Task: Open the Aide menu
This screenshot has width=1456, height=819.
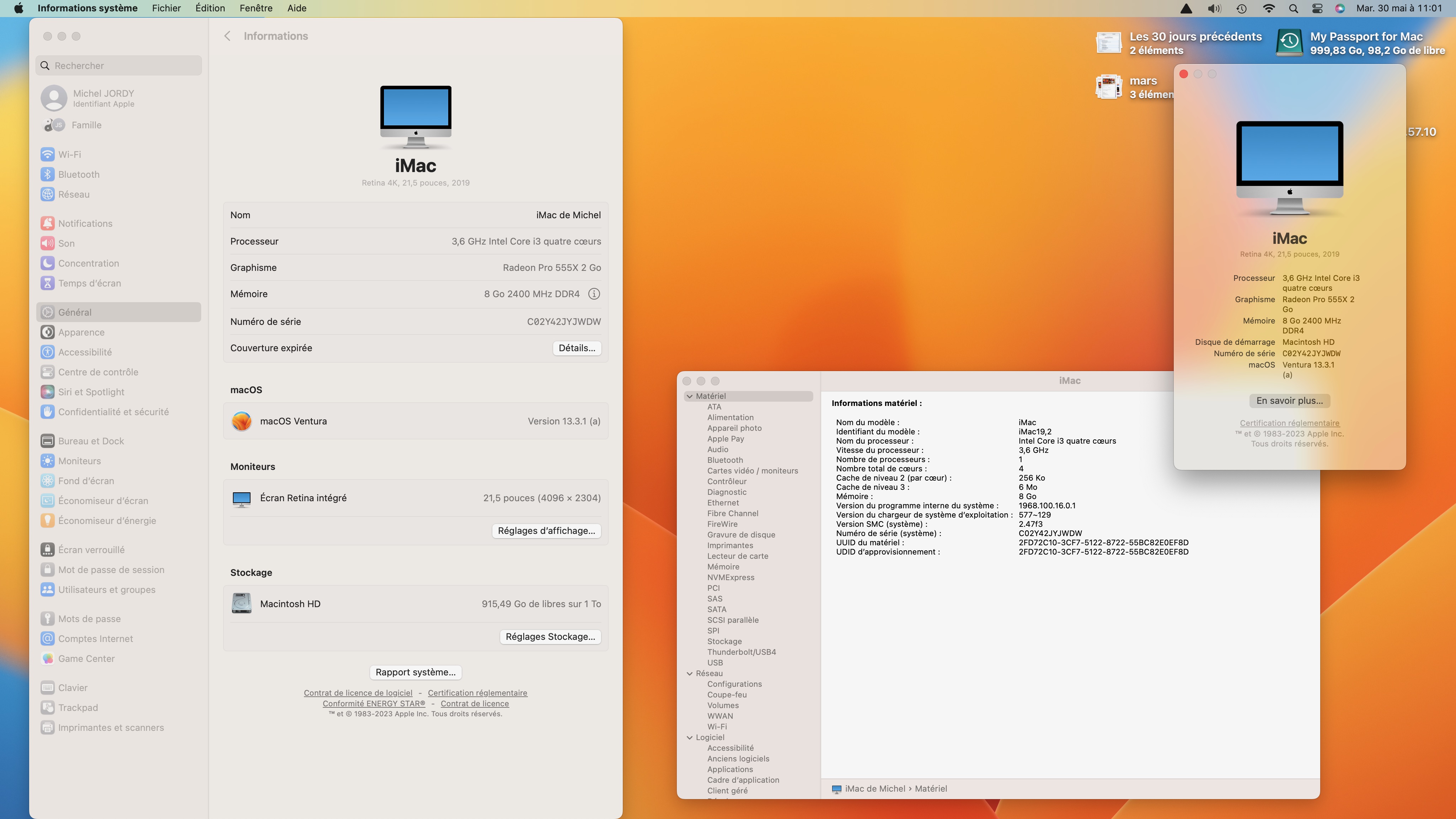Action: pos(296,9)
